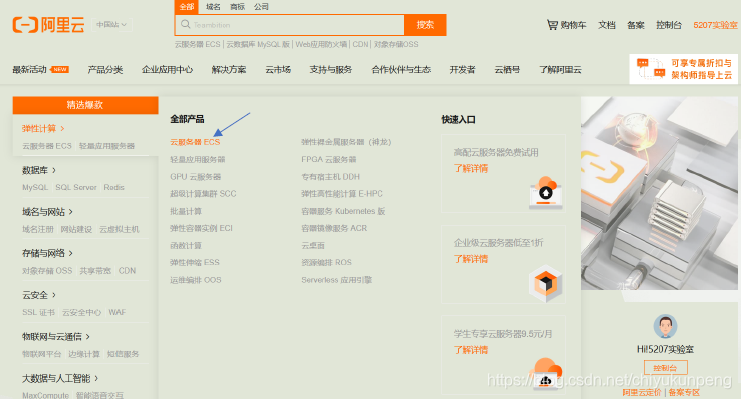Expand the 物联网与云通信 category

[x=56, y=337]
